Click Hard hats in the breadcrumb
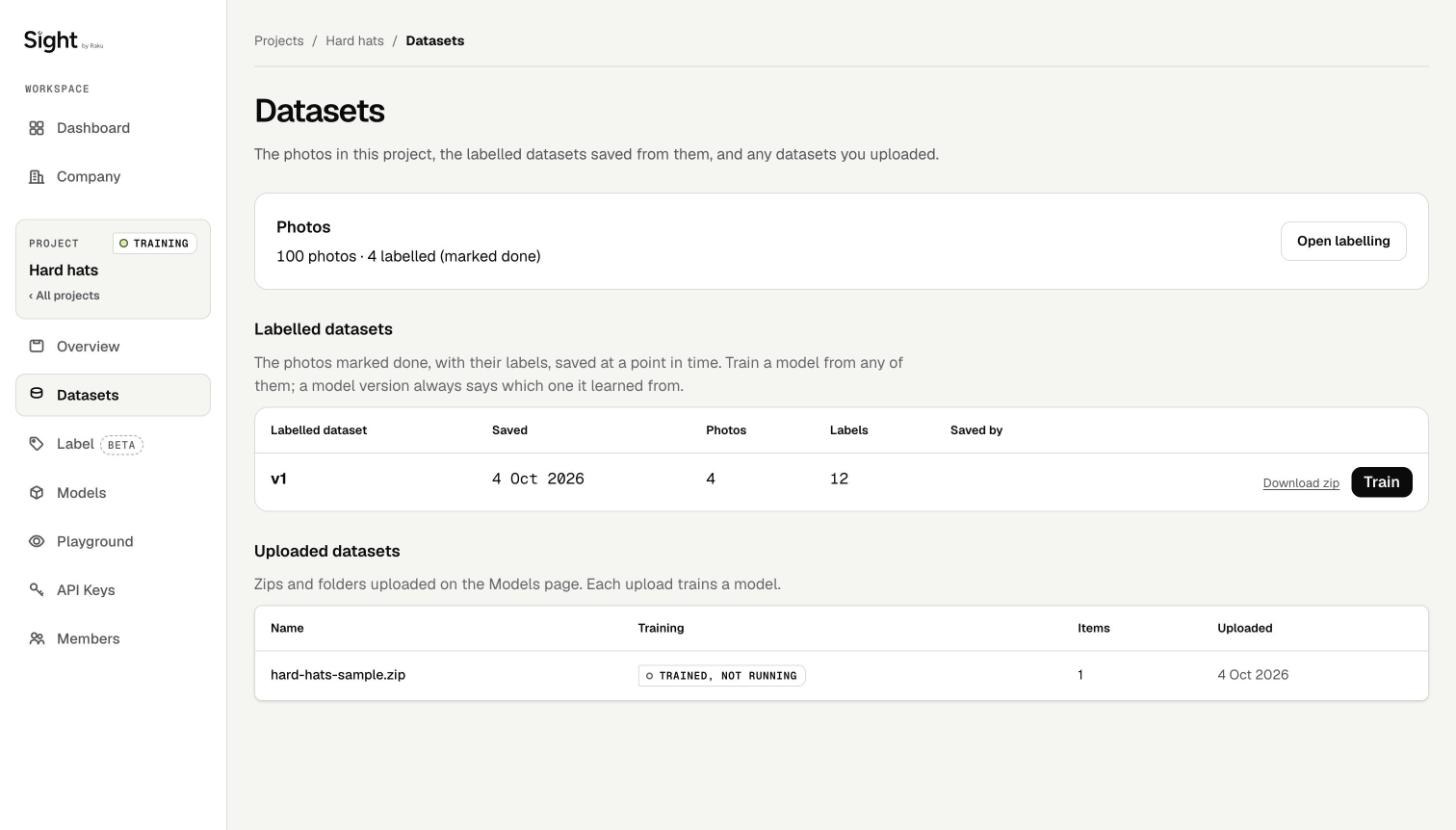The width and height of the screenshot is (1456, 830). 355,41
